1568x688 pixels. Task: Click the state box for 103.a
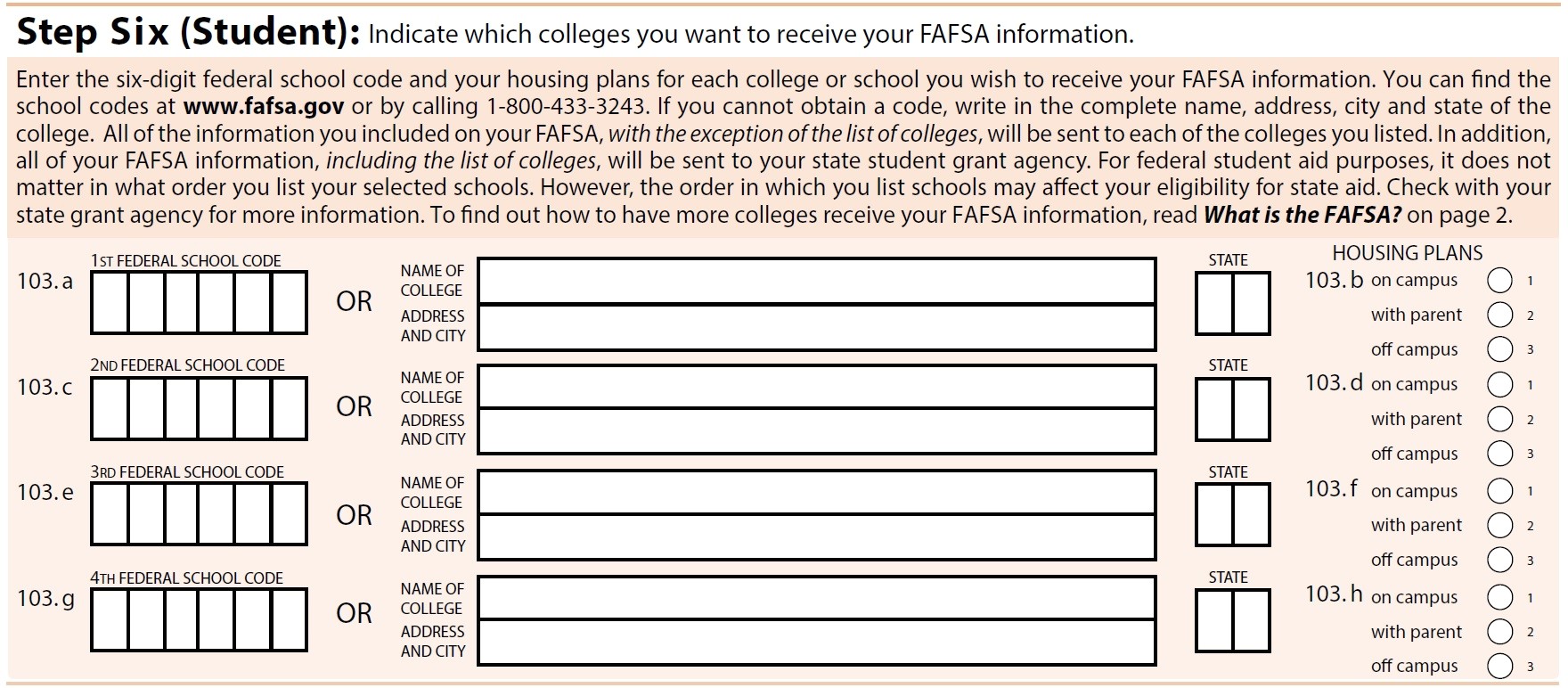pos(1232,304)
